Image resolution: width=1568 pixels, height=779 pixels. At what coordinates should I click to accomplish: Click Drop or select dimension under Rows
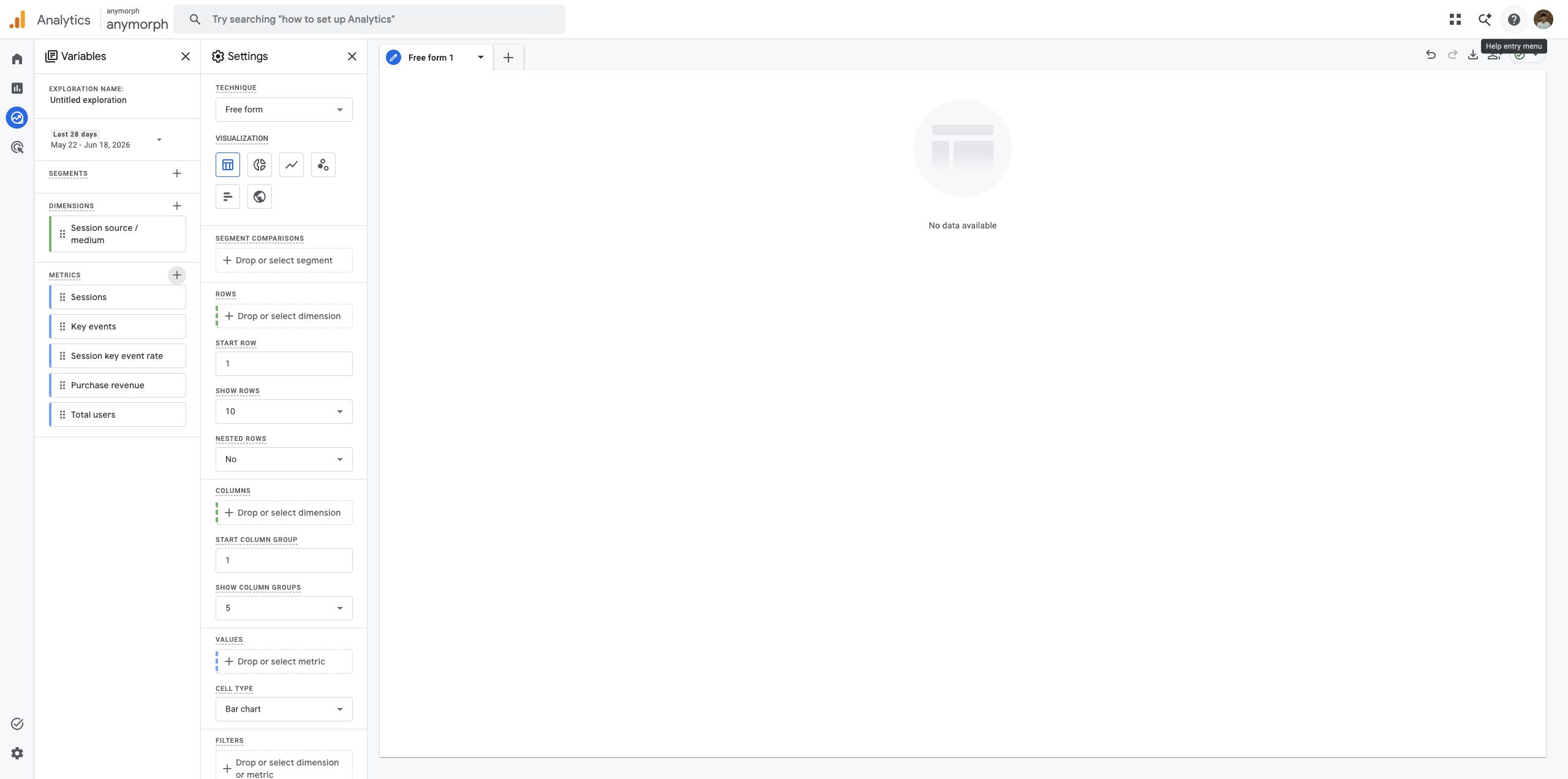[x=284, y=316]
